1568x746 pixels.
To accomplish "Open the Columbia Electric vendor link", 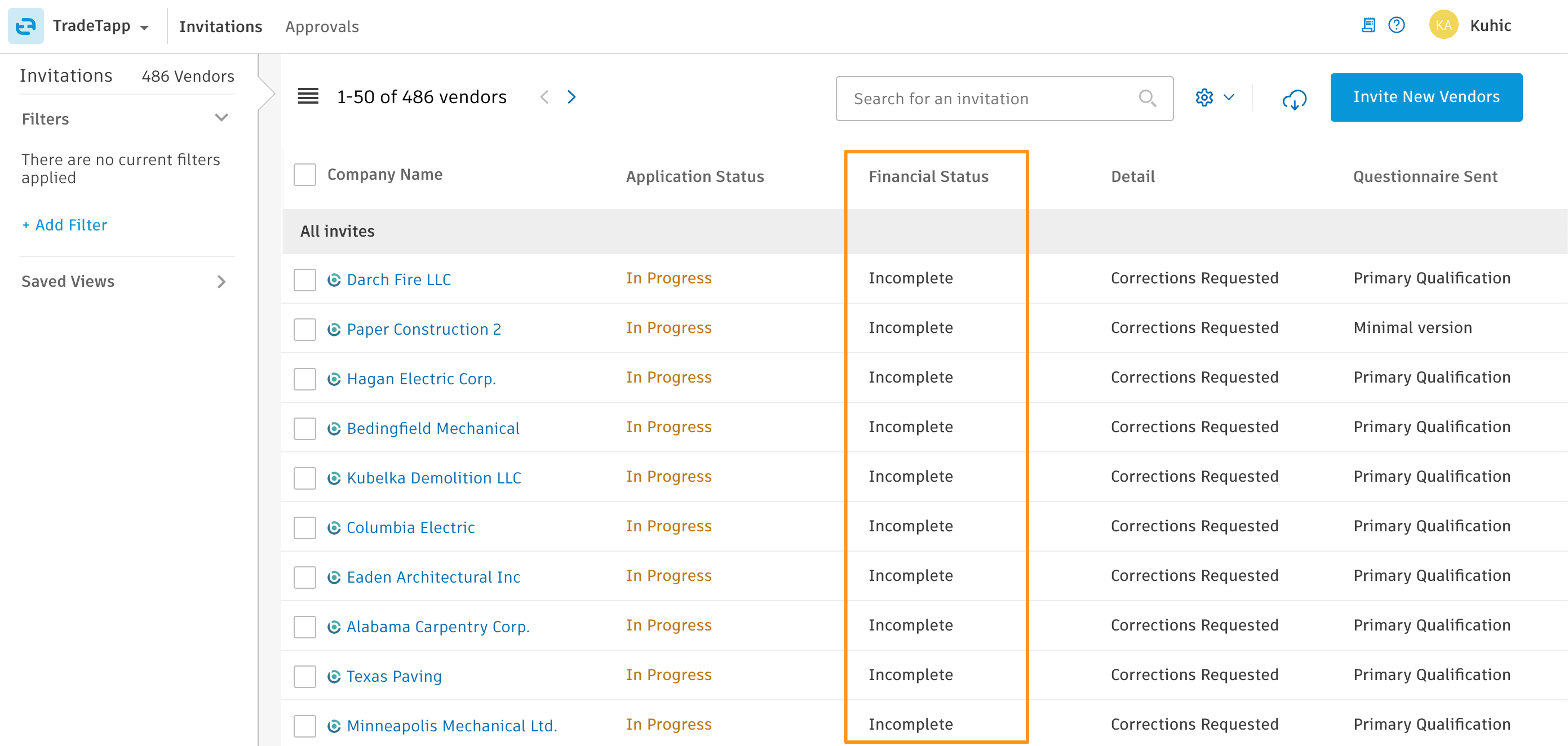I will pos(410,527).
